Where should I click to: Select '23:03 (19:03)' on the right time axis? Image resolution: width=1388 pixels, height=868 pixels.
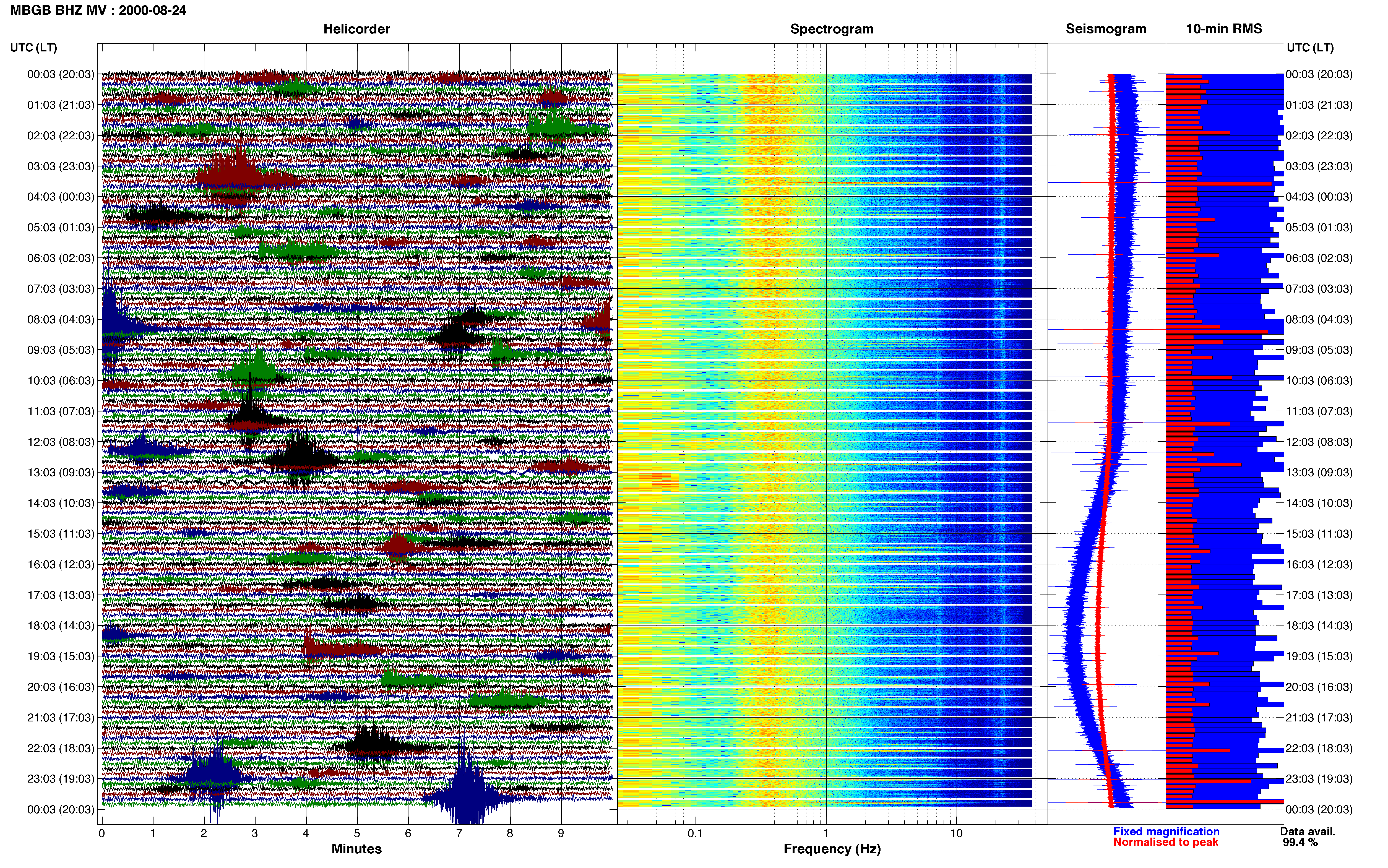(1319, 779)
